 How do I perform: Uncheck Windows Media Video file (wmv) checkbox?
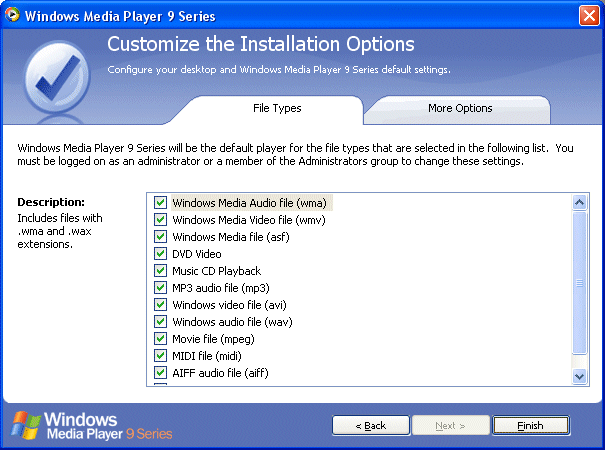coord(161,220)
